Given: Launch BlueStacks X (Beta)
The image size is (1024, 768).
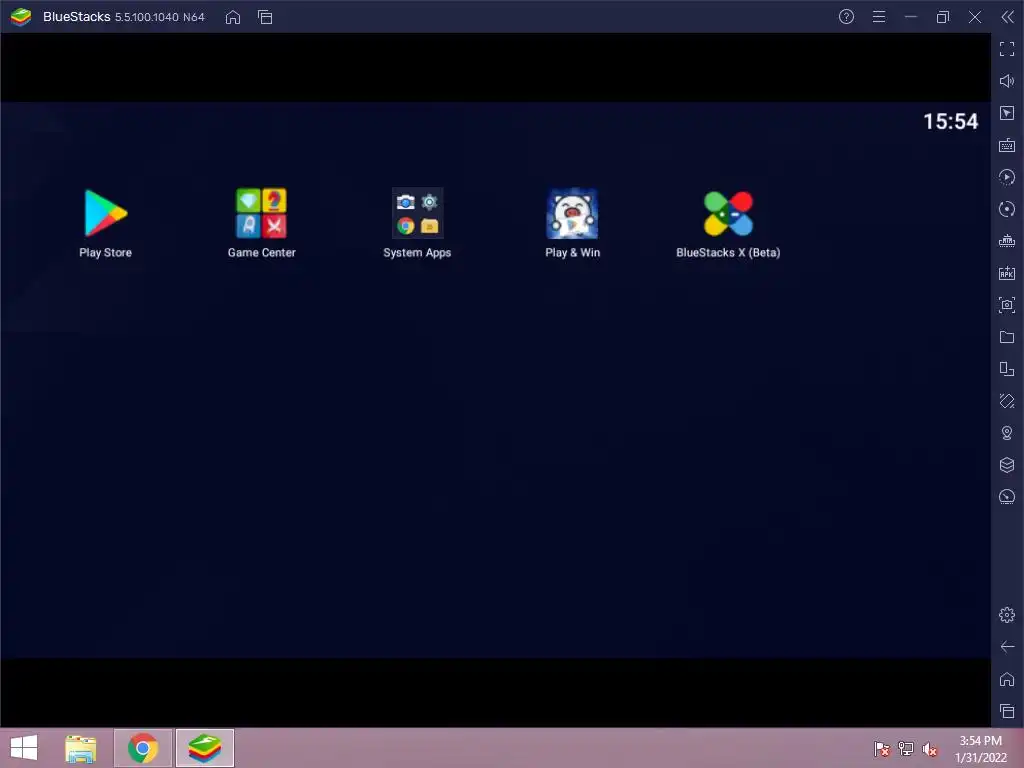Looking at the screenshot, I should pyautogui.click(x=728, y=214).
